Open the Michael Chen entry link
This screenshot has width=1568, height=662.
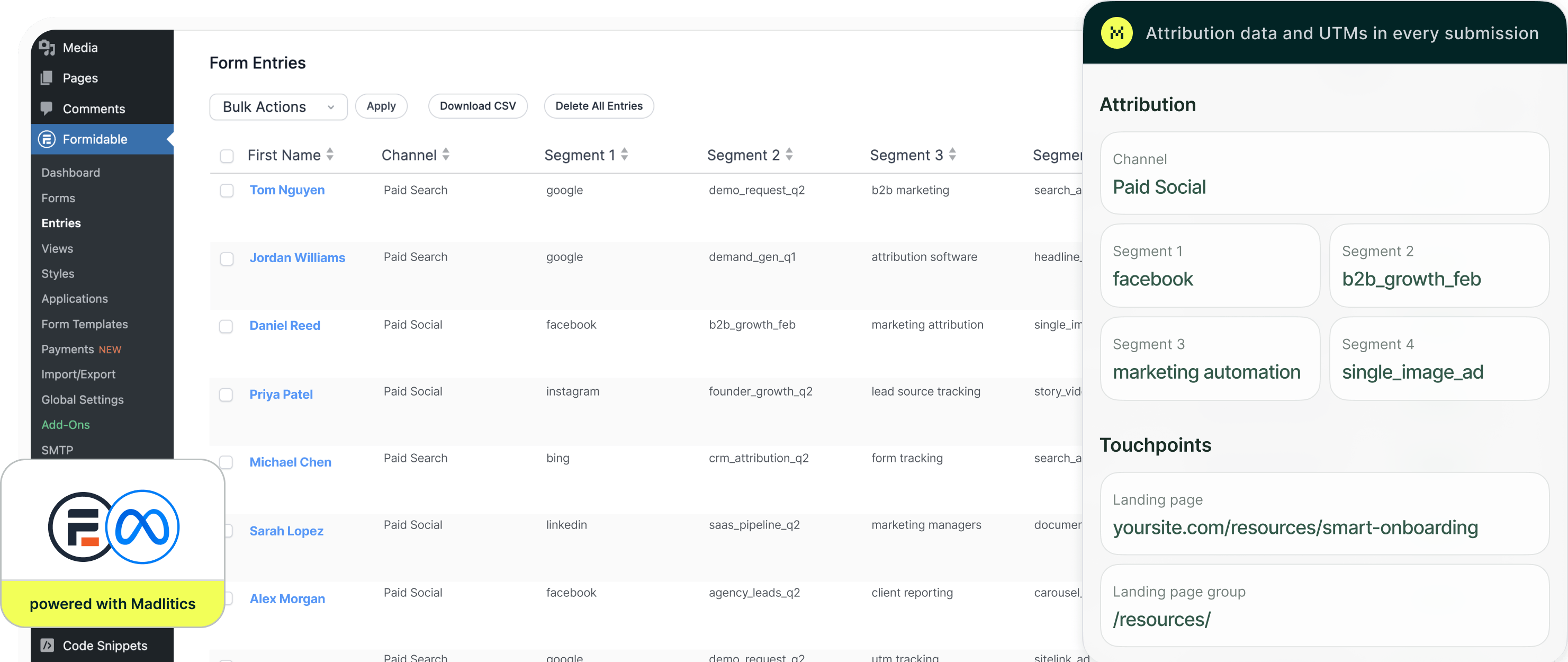(290, 462)
